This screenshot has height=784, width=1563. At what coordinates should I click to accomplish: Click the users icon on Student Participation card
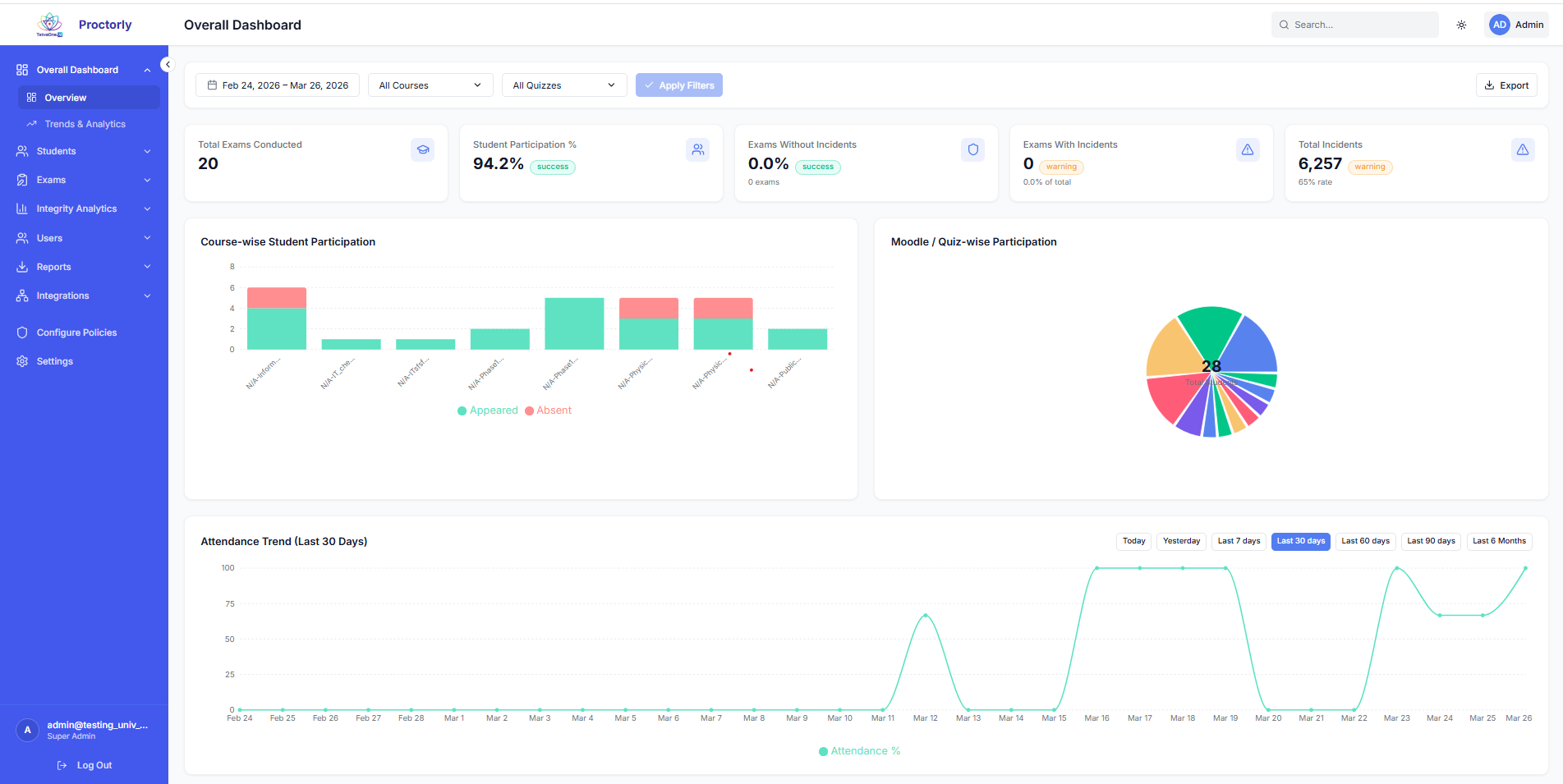coord(697,149)
